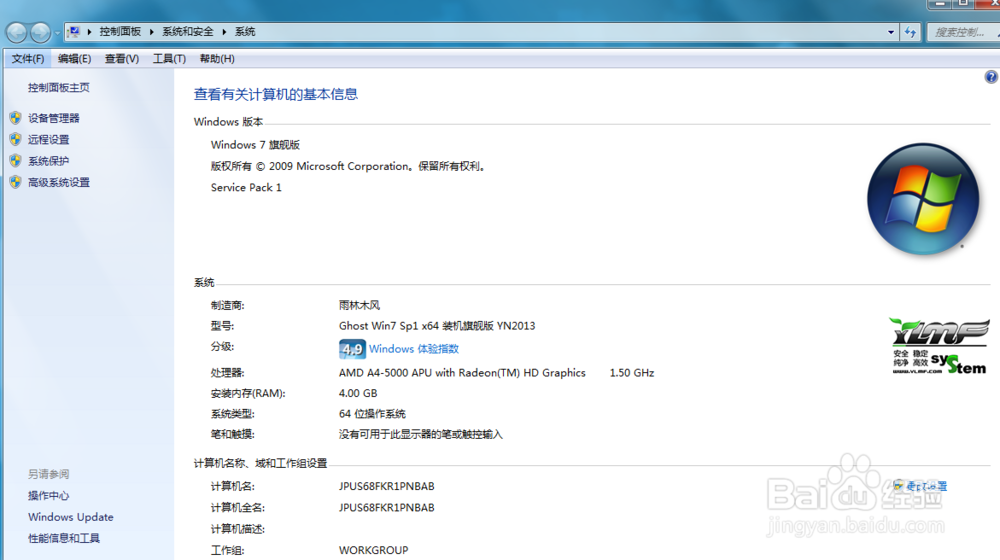This screenshot has width=1000, height=560.
Task: Open 操作中心 link in sidebar
Action: coord(48,496)
